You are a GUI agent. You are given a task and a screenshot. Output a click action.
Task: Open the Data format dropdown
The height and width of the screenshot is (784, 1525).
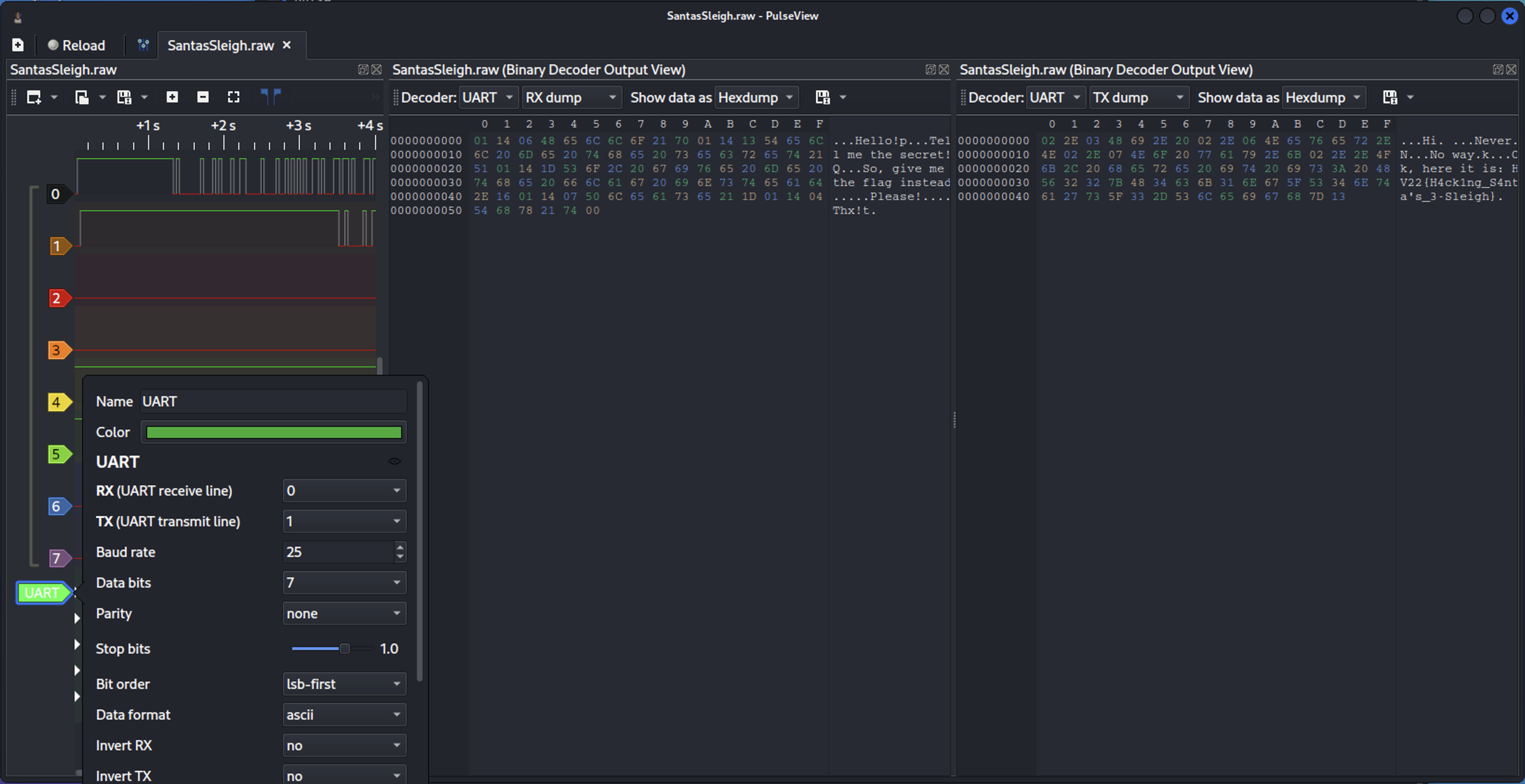tap(344, 715)
